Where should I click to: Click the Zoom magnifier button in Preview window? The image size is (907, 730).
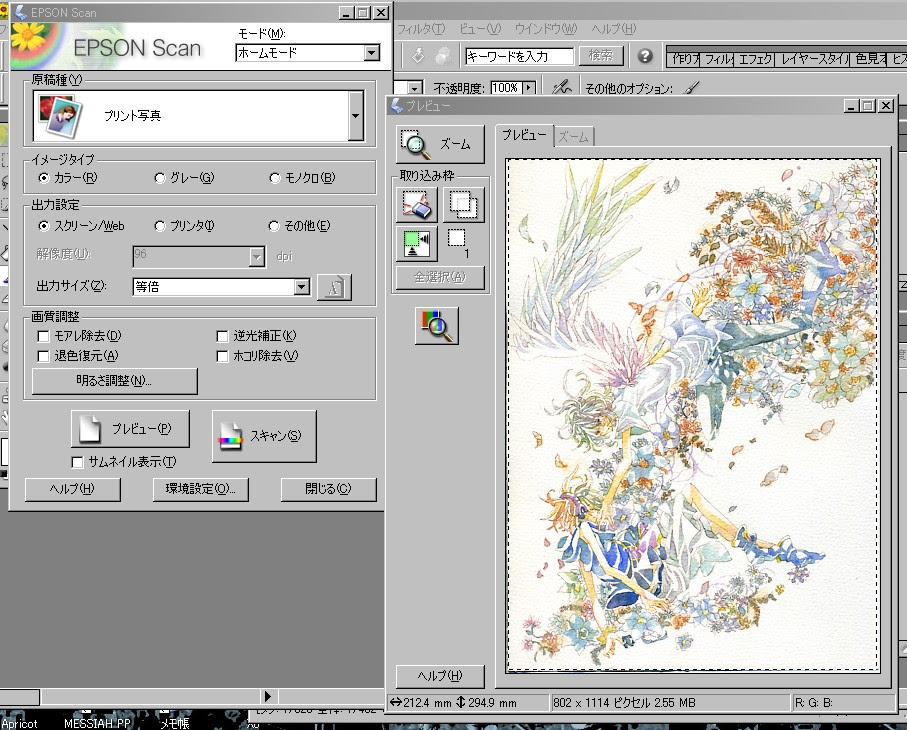click(440, 144)
